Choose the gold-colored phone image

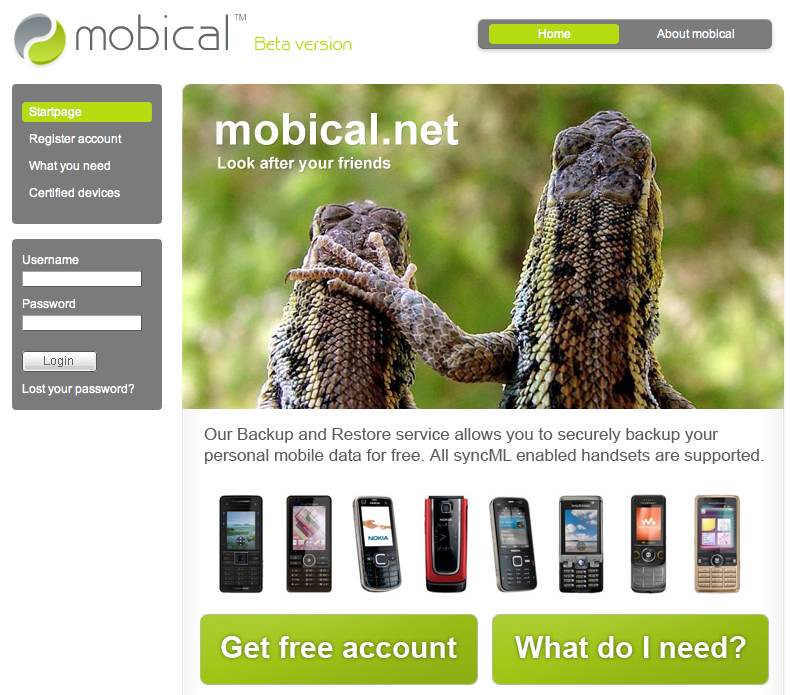point(716,544)
